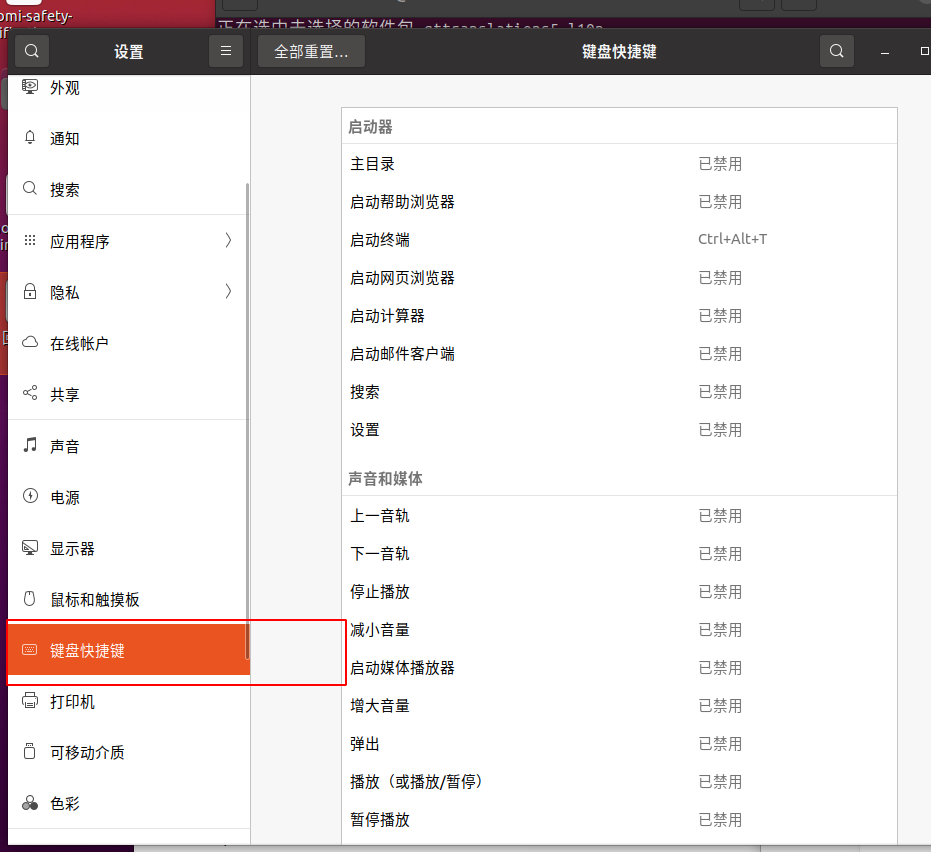Open the 打印机 settings page

[x=128, y=701]
